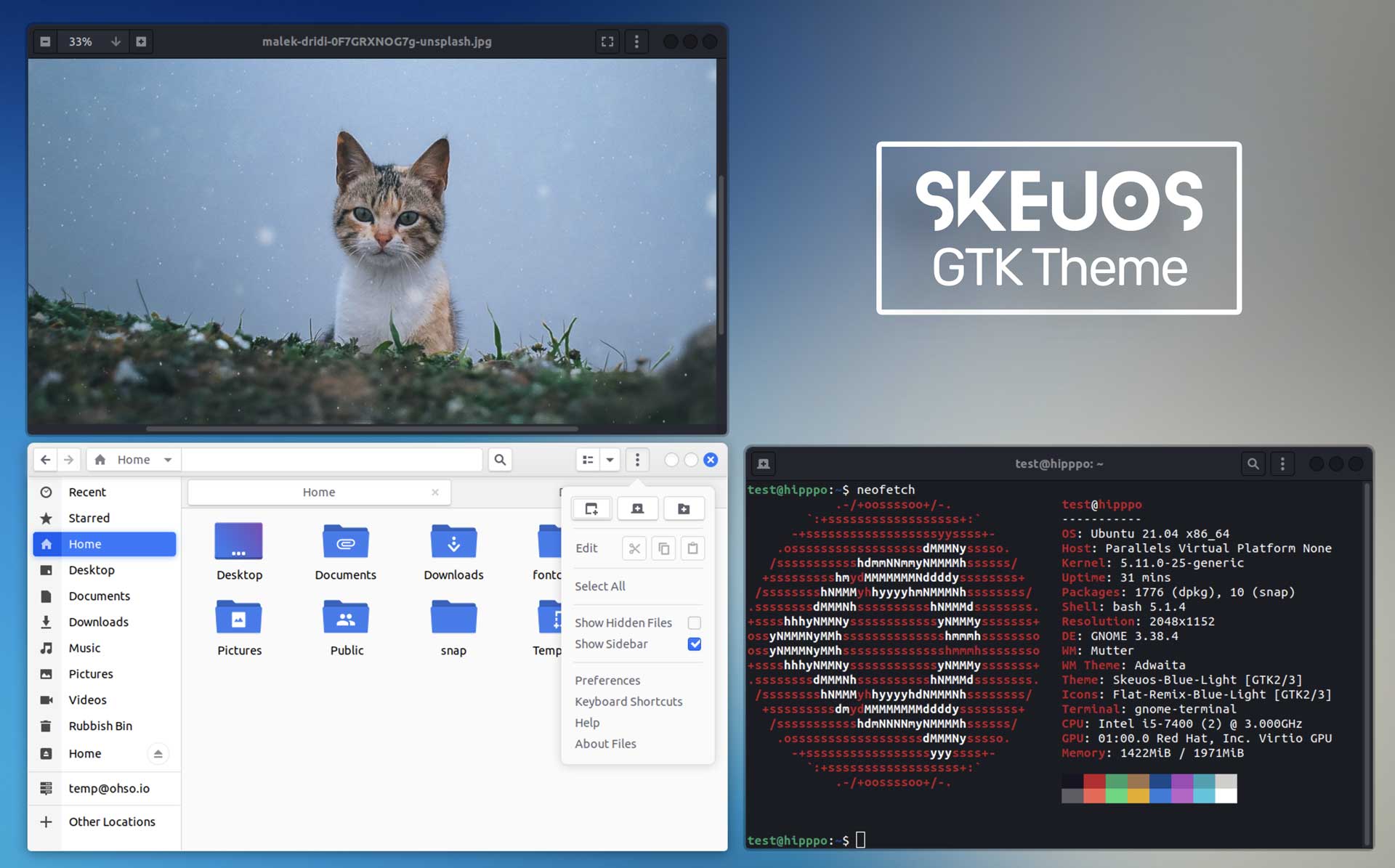
Task: Click Help in popover menu
Action: coord(587,723)
